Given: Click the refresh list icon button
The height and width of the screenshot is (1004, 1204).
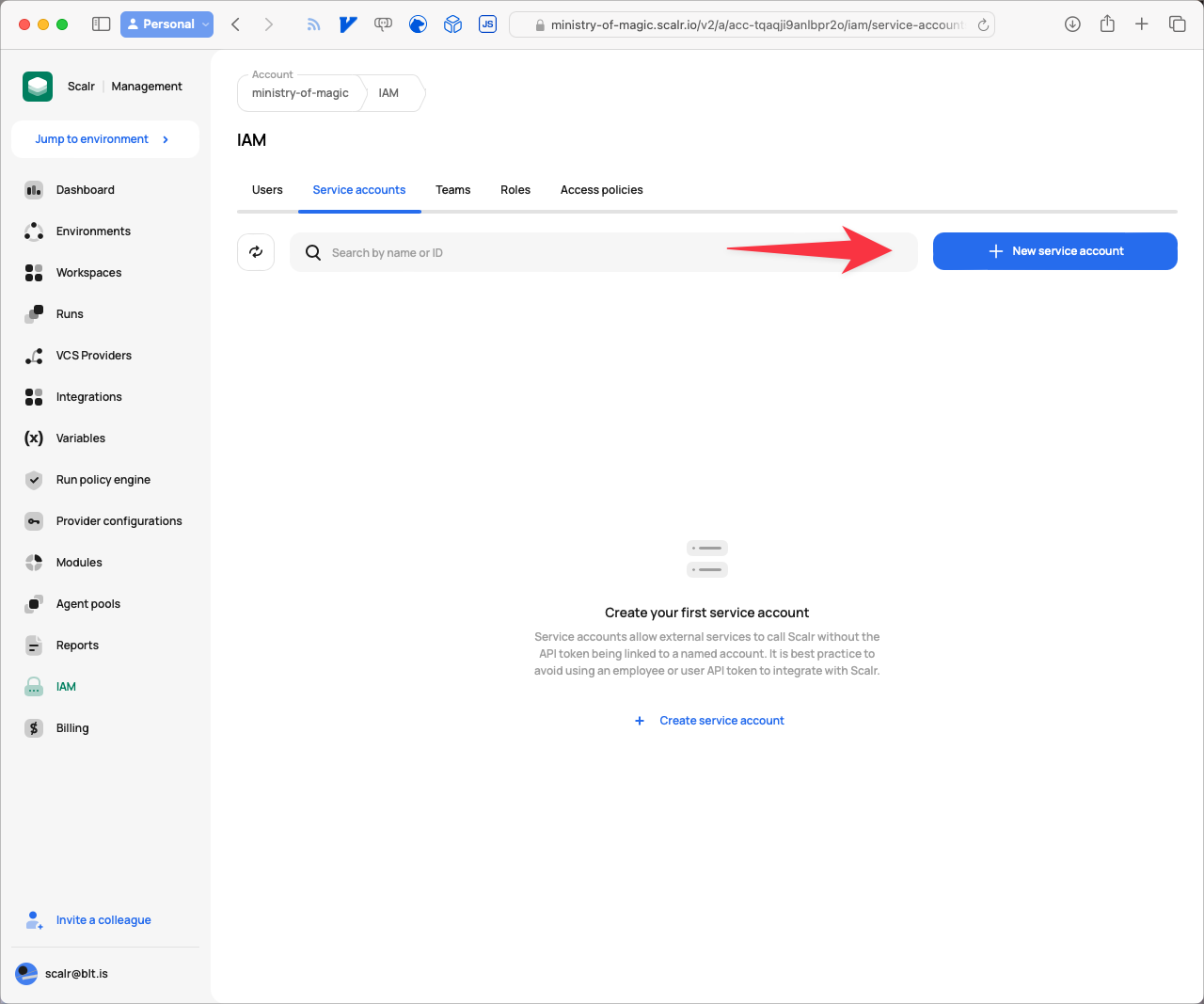Looking at the screenshot, I should pos(256,252).
